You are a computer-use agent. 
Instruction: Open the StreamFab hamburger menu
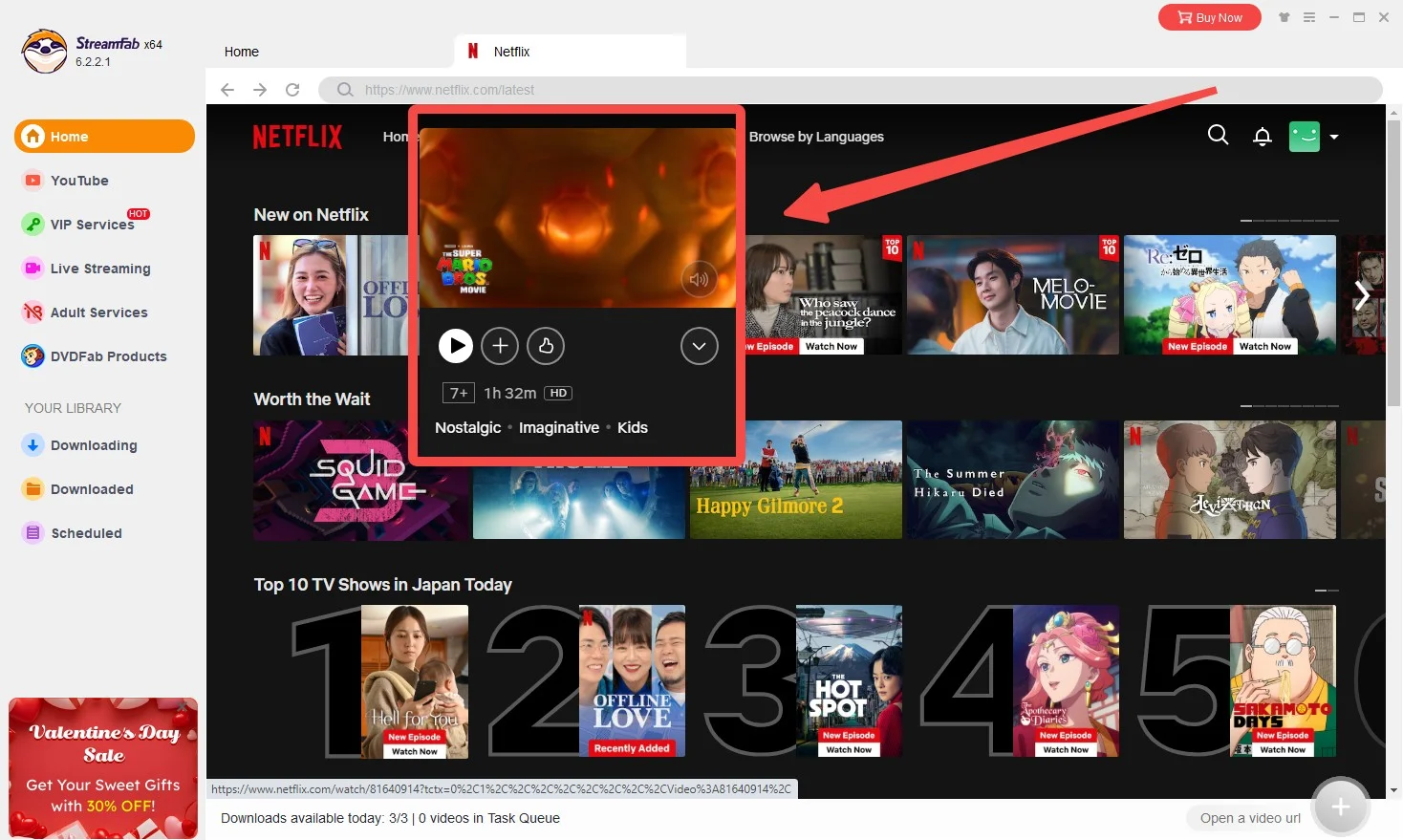[1309, 17]
